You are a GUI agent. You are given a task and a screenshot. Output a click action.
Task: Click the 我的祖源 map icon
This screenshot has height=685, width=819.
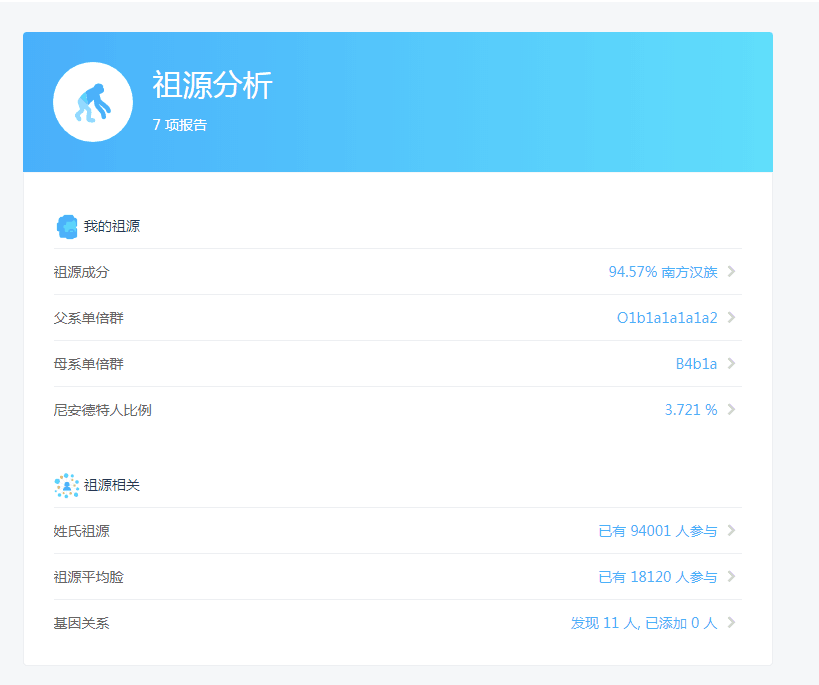67,227
